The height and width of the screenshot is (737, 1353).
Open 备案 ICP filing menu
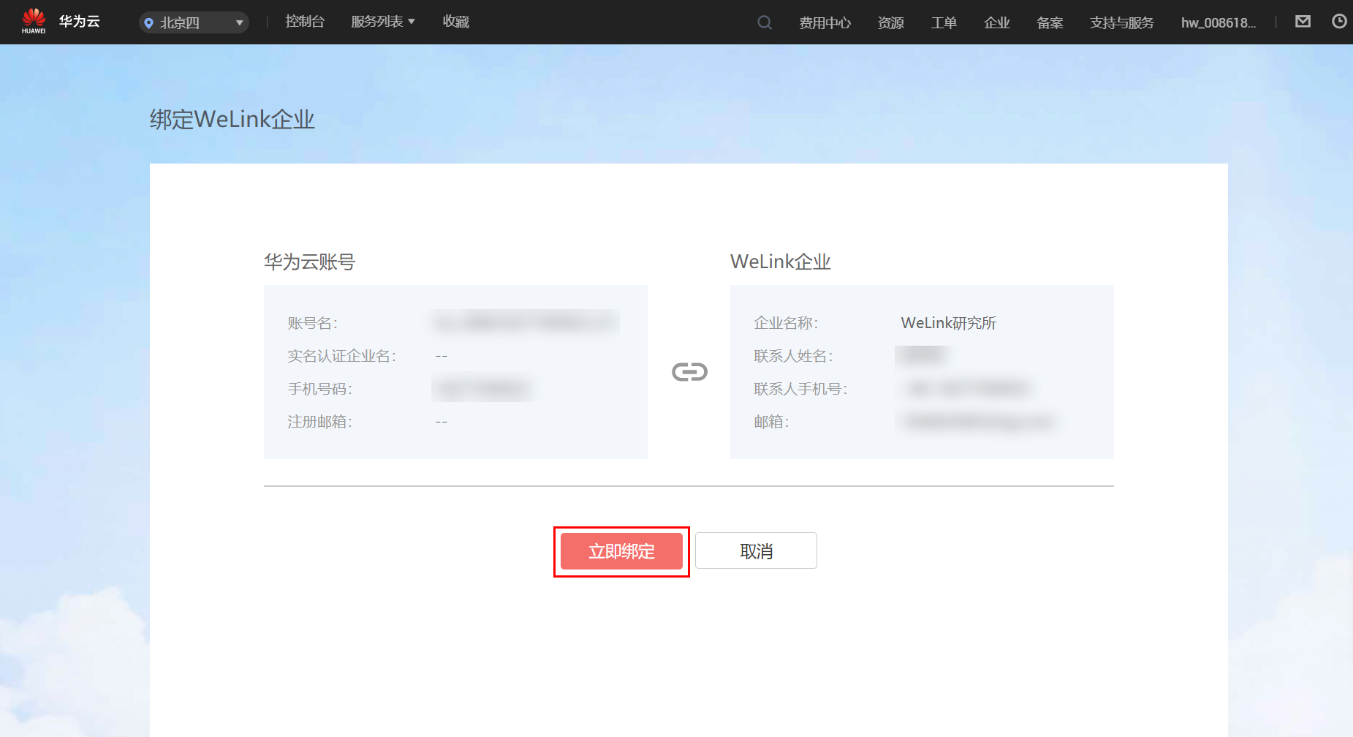pyautogui.click(x=1050, y=22)
